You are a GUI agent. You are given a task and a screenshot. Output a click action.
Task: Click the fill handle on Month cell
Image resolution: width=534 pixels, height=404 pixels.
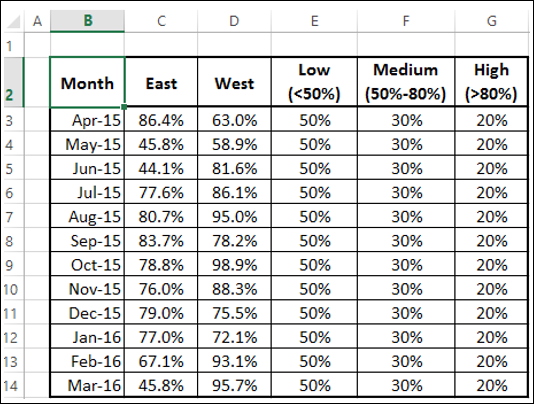point(124,107)
